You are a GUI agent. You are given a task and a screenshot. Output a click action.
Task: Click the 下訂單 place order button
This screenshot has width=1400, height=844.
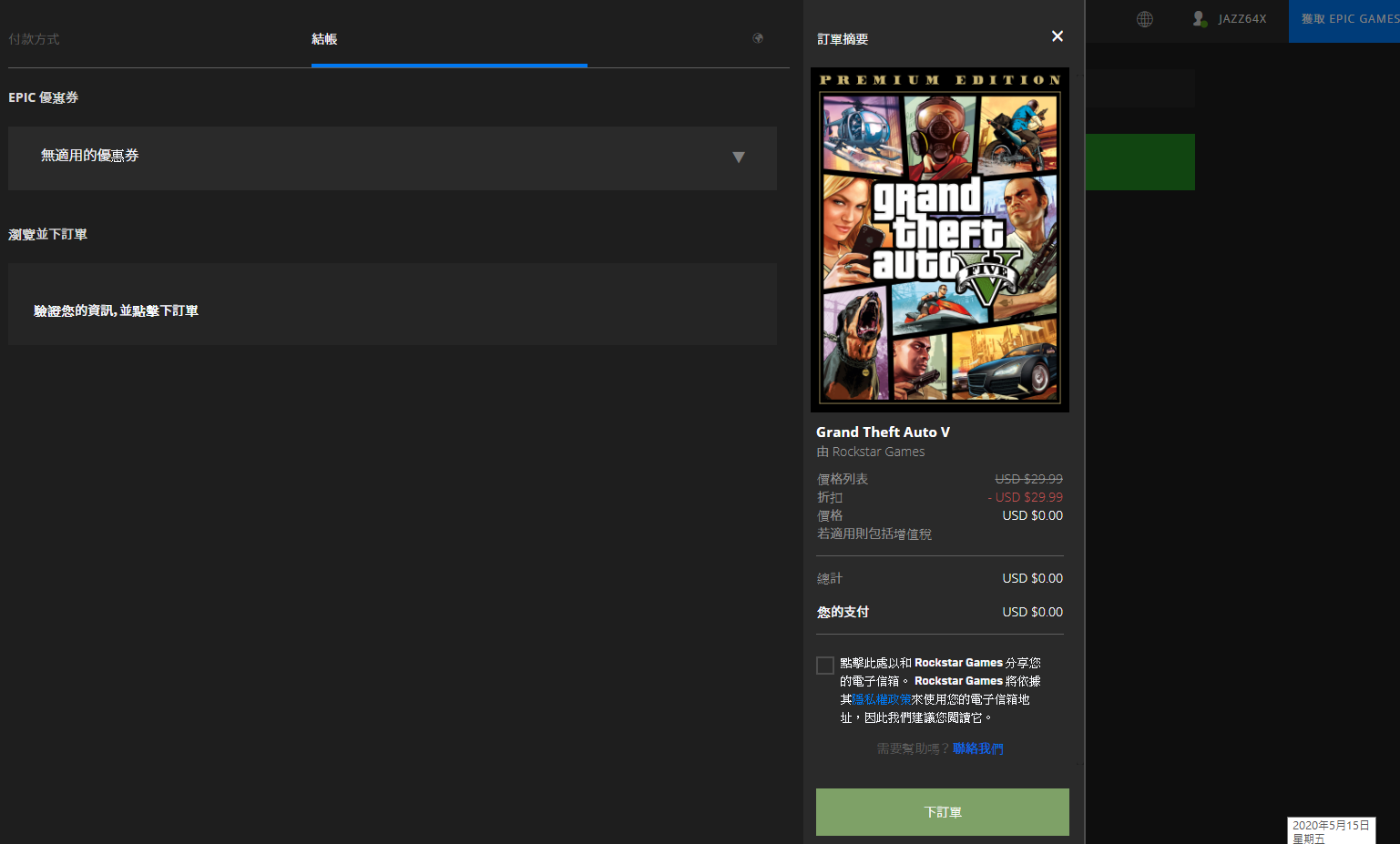click(x=943, y=812)
